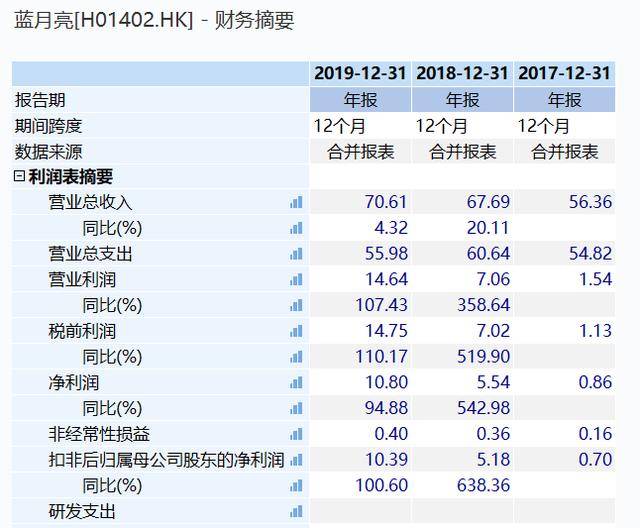
Task: Select expense value 60.64
Action: pyautogui.click(x=488, y=254)
